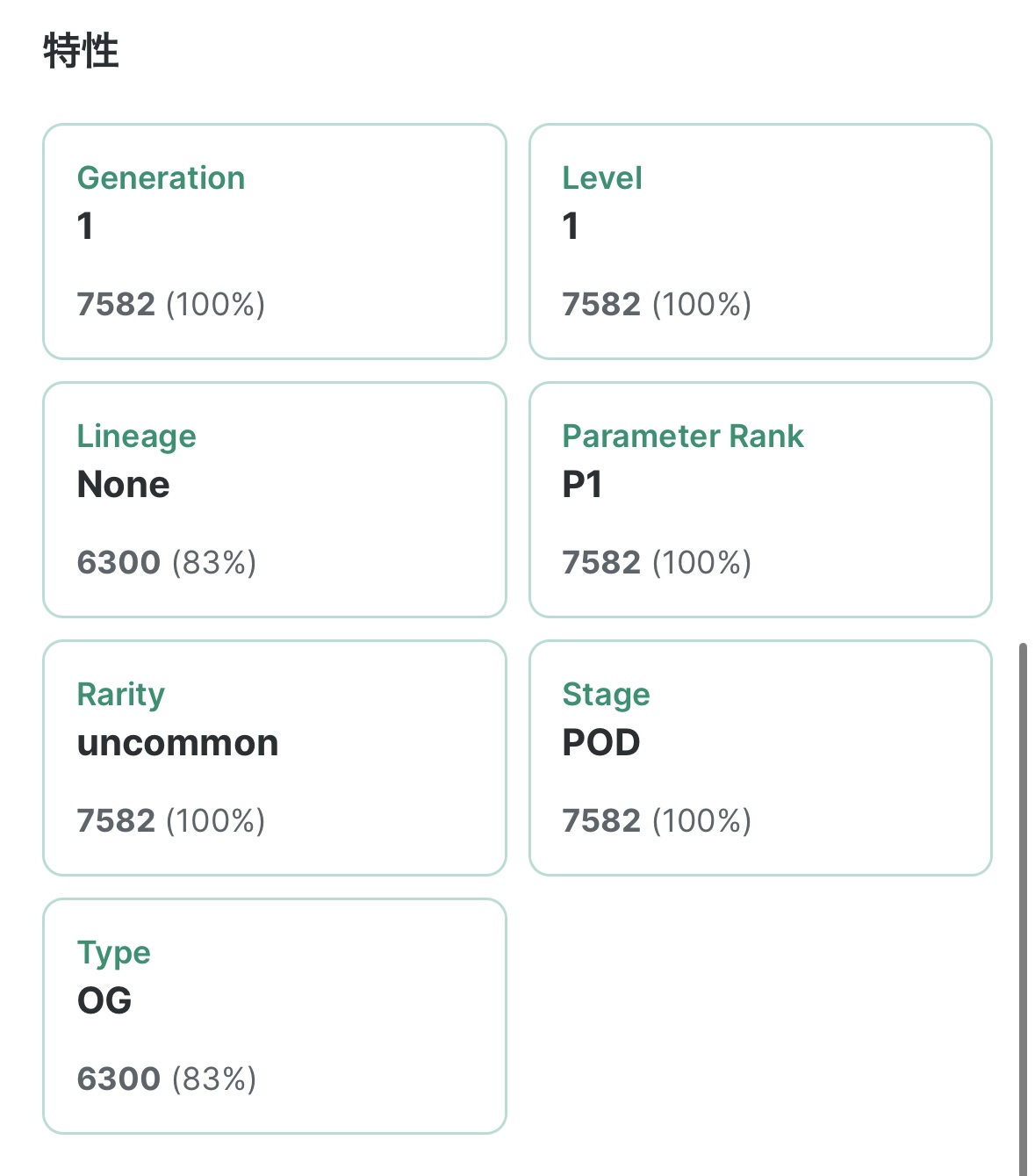
Task: Click the vertical scrollbar on the right
Action: 1023,905
